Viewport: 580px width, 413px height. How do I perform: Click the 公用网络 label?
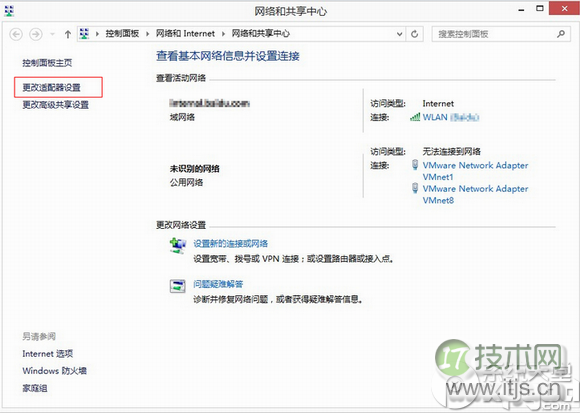coord(186,182)
